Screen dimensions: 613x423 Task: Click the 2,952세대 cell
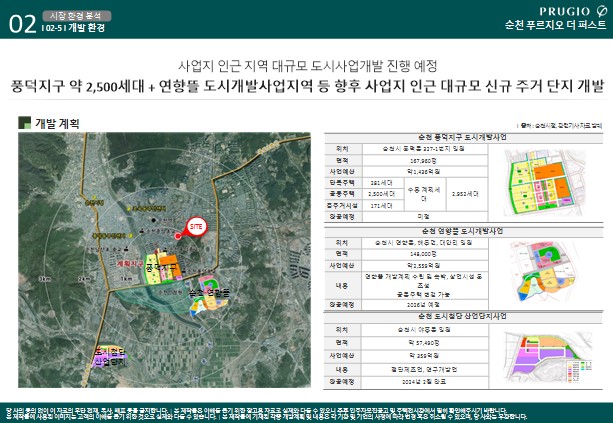click(x=466, y=194)
